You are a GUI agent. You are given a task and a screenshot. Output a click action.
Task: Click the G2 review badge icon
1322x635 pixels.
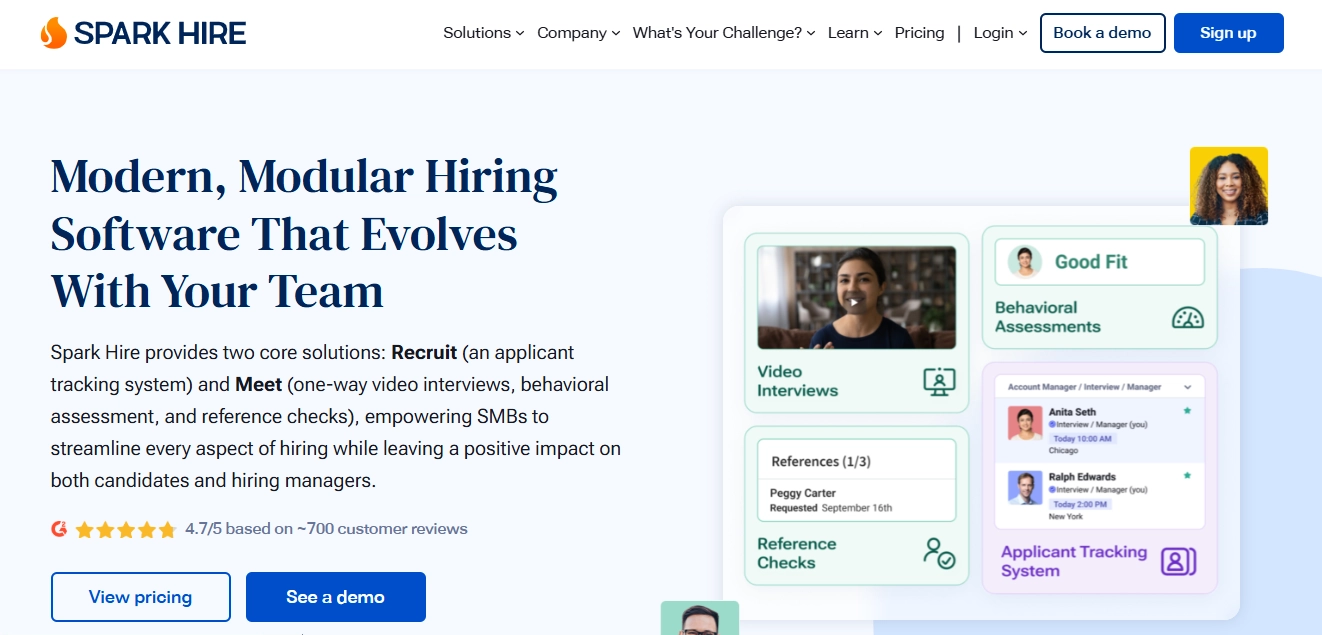point(59,529)
